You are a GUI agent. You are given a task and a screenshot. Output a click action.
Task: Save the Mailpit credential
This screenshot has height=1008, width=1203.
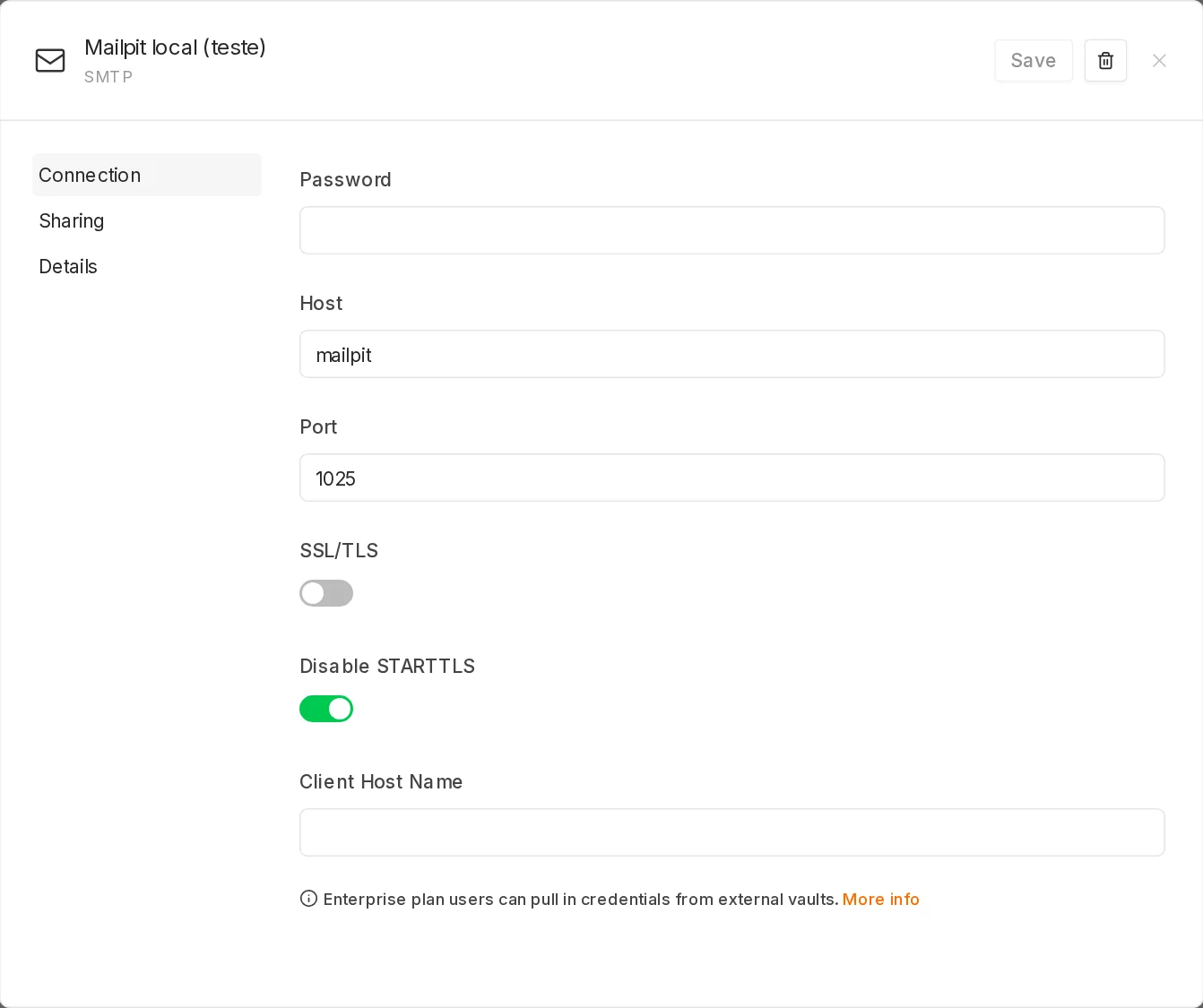(x=1034, y=60)
